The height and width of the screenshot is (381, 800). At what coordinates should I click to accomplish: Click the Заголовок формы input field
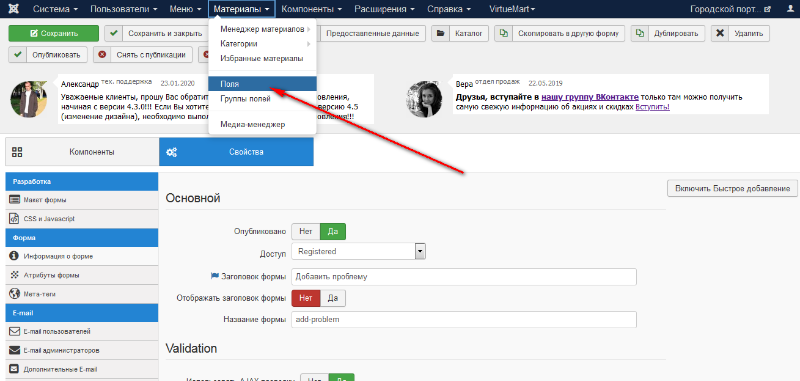point(464,277)
